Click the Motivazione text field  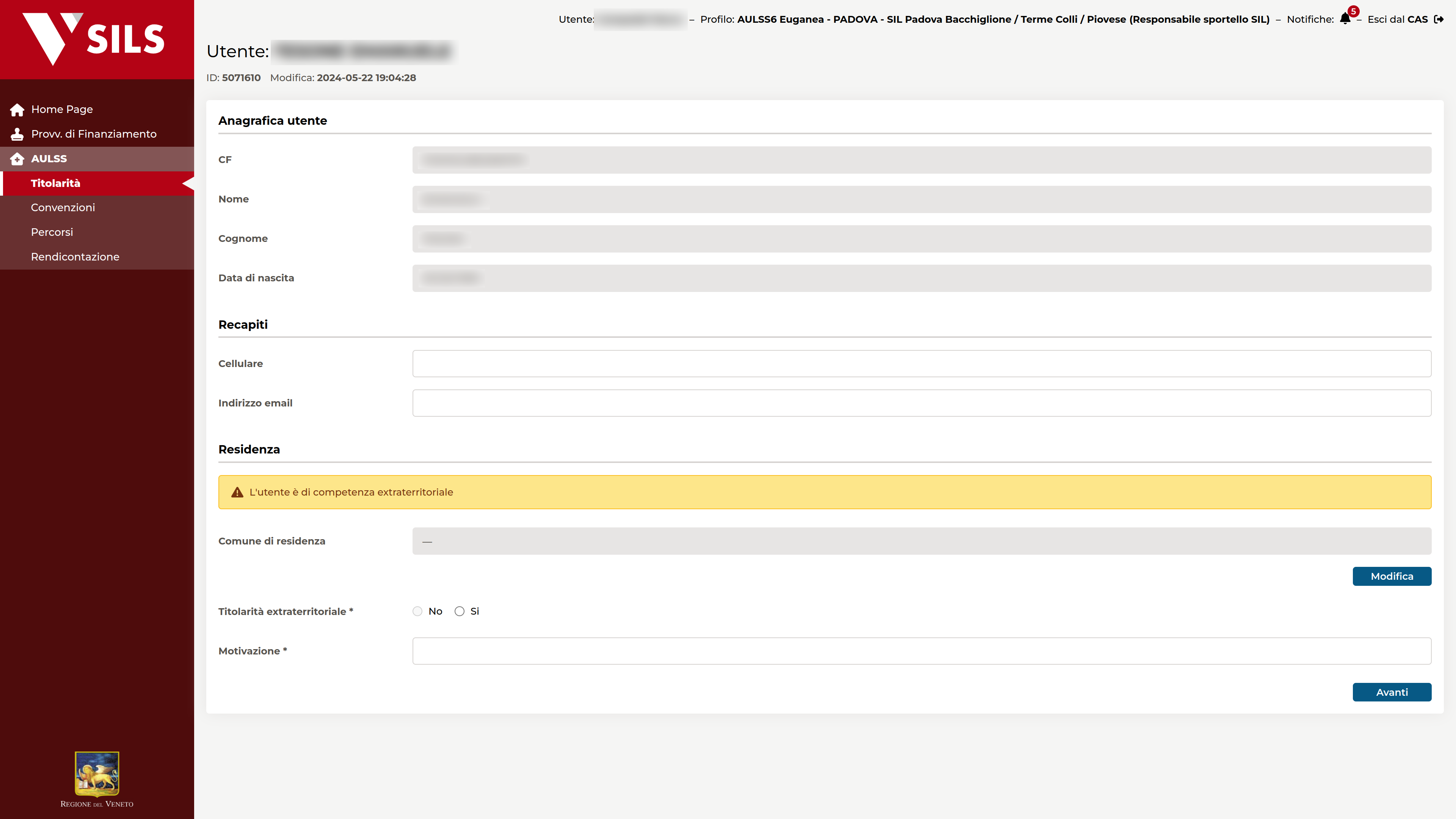(922, 651)
